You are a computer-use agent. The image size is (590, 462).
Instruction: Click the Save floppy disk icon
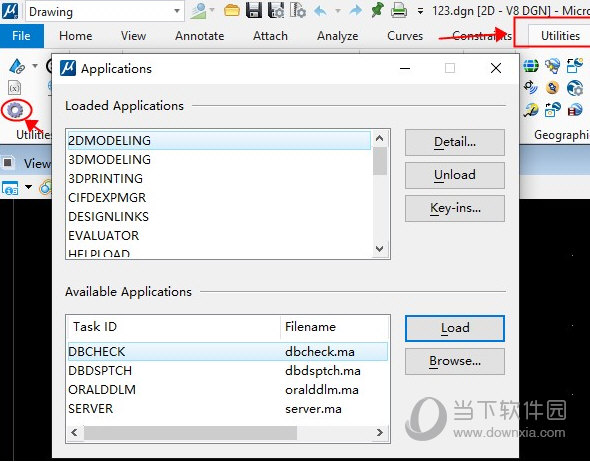pos(254,11)
